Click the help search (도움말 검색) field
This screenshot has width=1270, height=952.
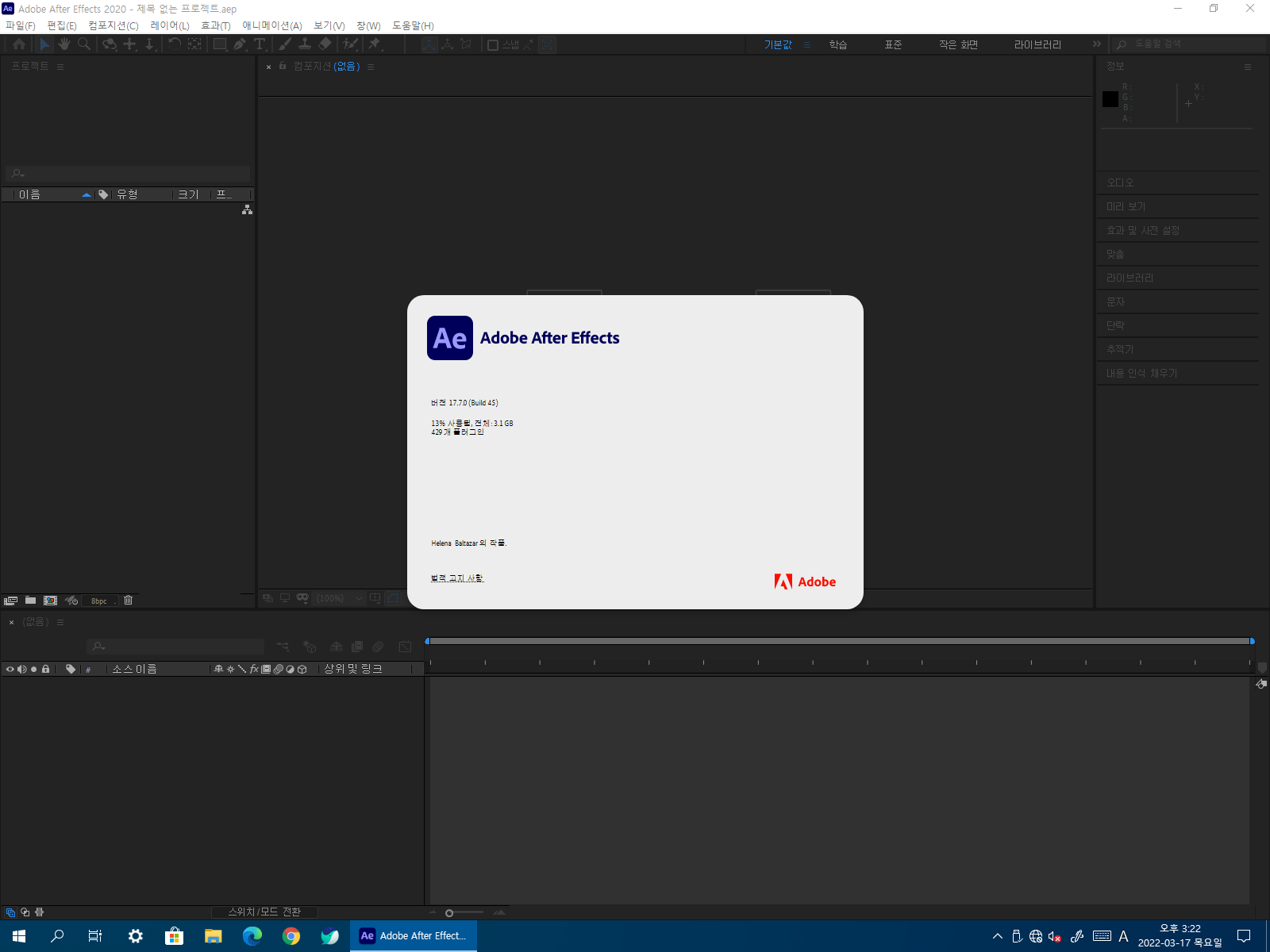[1189, 44]
